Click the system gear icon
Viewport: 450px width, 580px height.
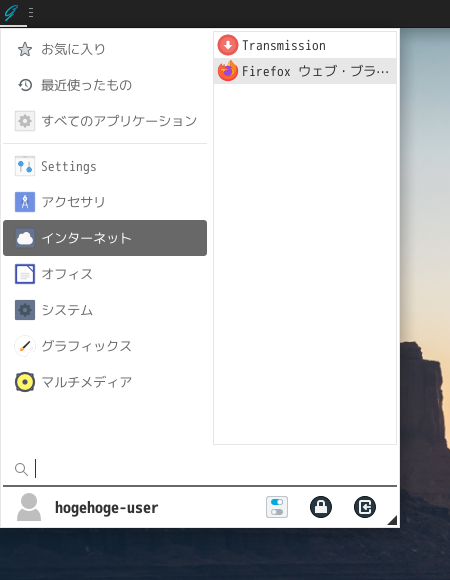click(x=25, y=310)
